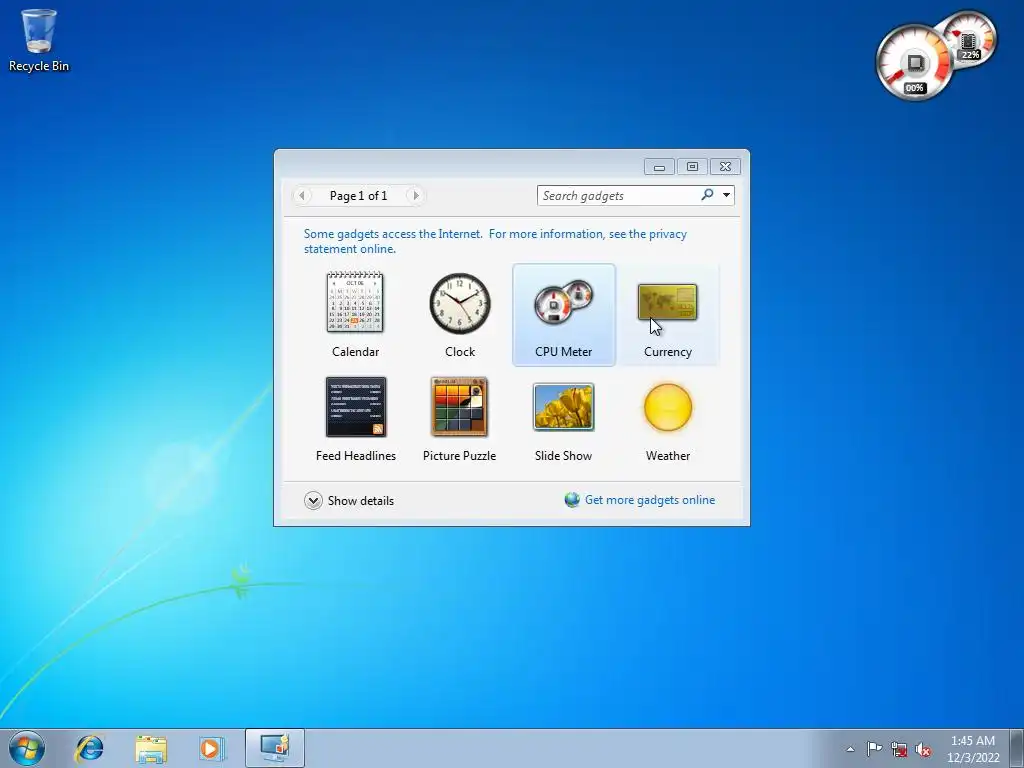
Task: Expand Show details chevron
Action: click(x=313, y=501)
